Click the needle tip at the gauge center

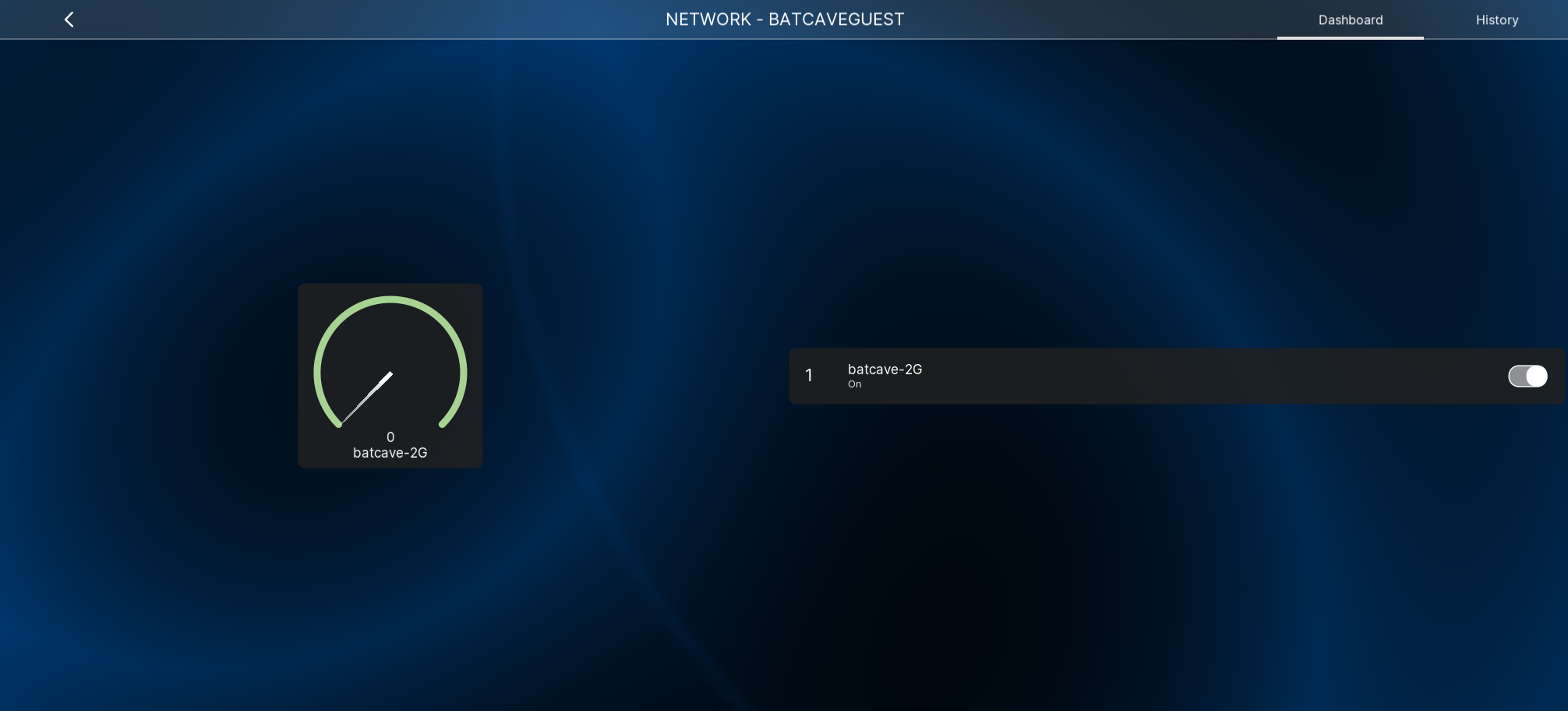coord(389,375)
